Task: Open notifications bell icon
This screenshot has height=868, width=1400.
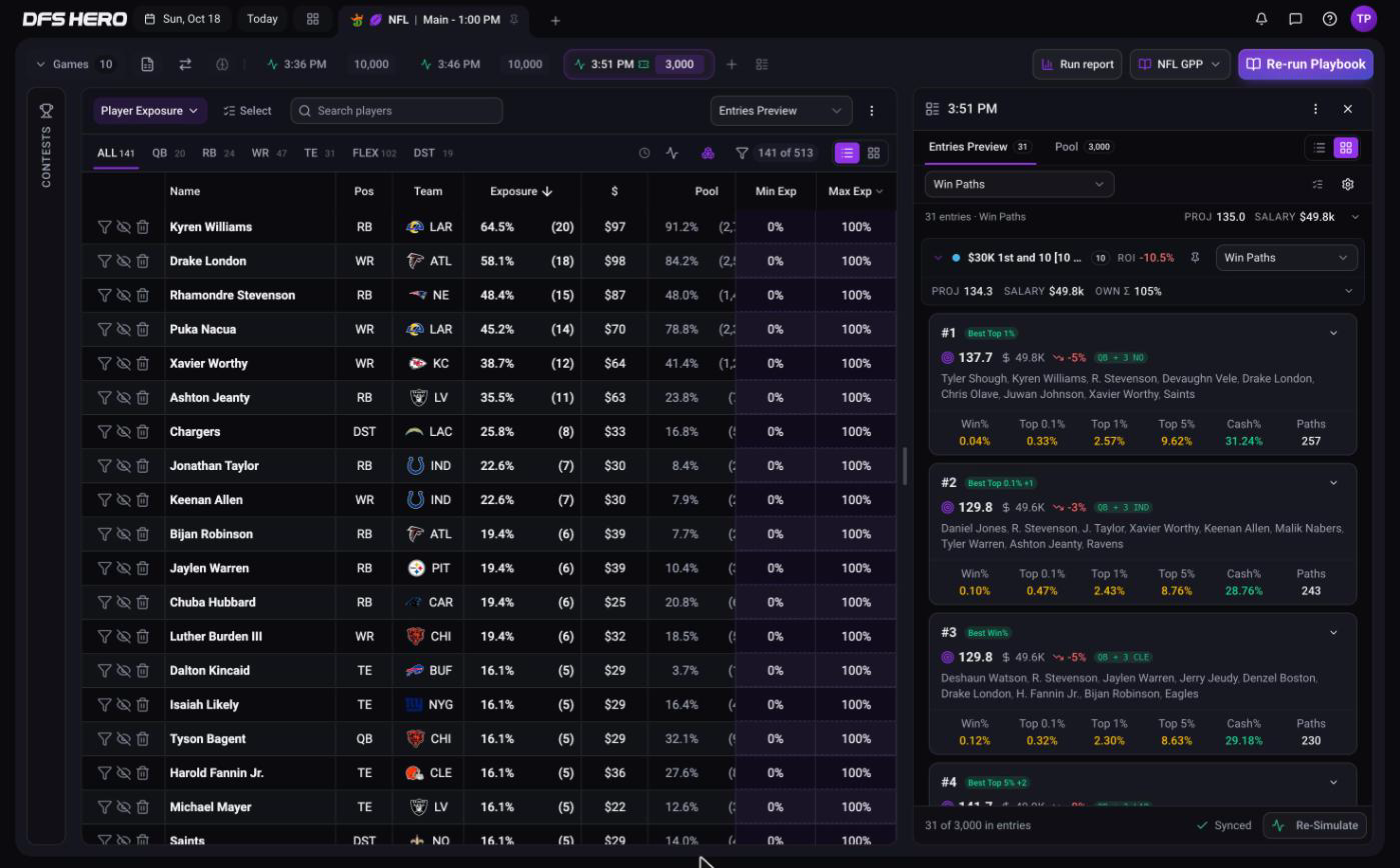Action: tap(1261, 19)
